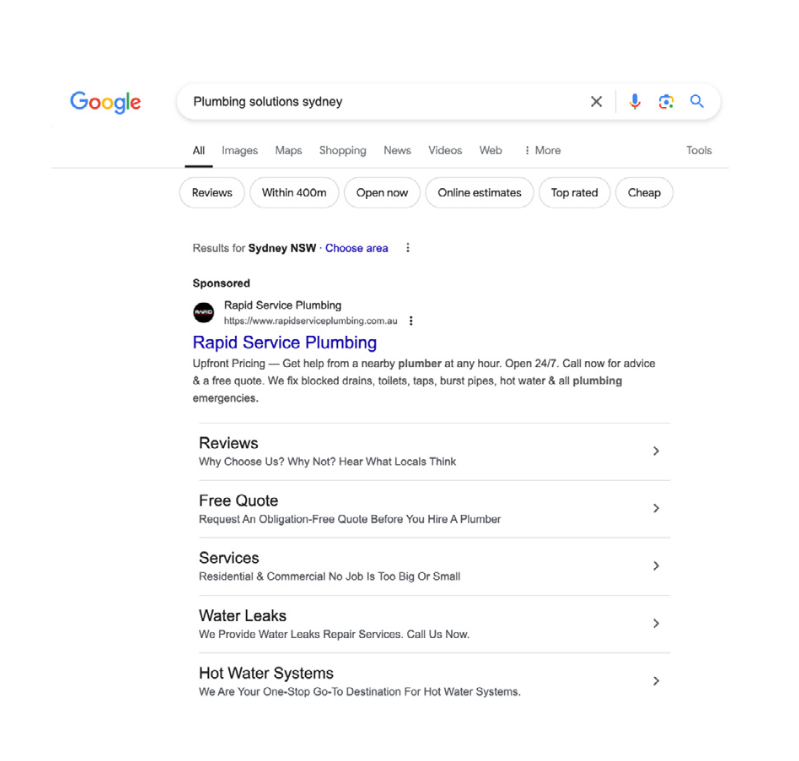Screen dimensions: 799x761
Task: Click the Choose area link
Action: tap(357, 248)
